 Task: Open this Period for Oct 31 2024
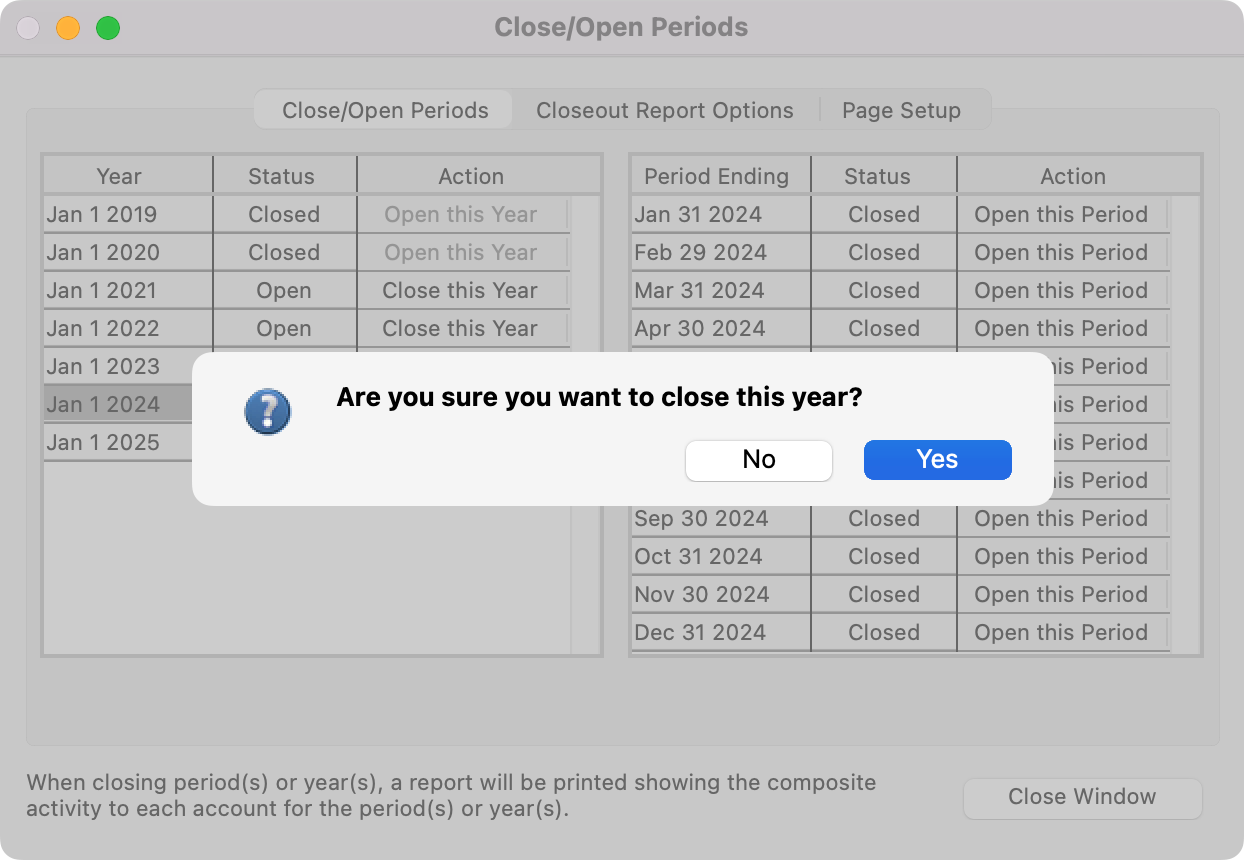click(x=1061, y=557)
